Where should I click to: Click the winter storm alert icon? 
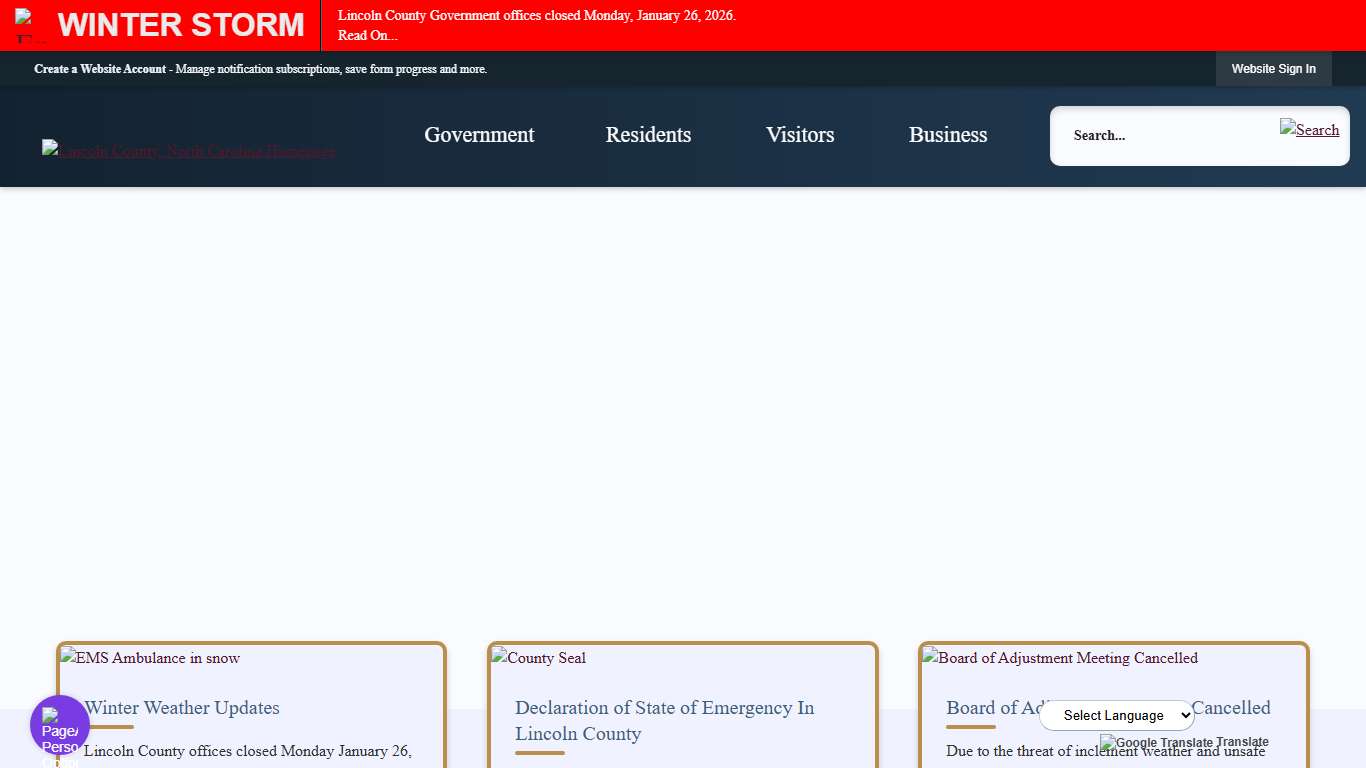click(24, 20)
